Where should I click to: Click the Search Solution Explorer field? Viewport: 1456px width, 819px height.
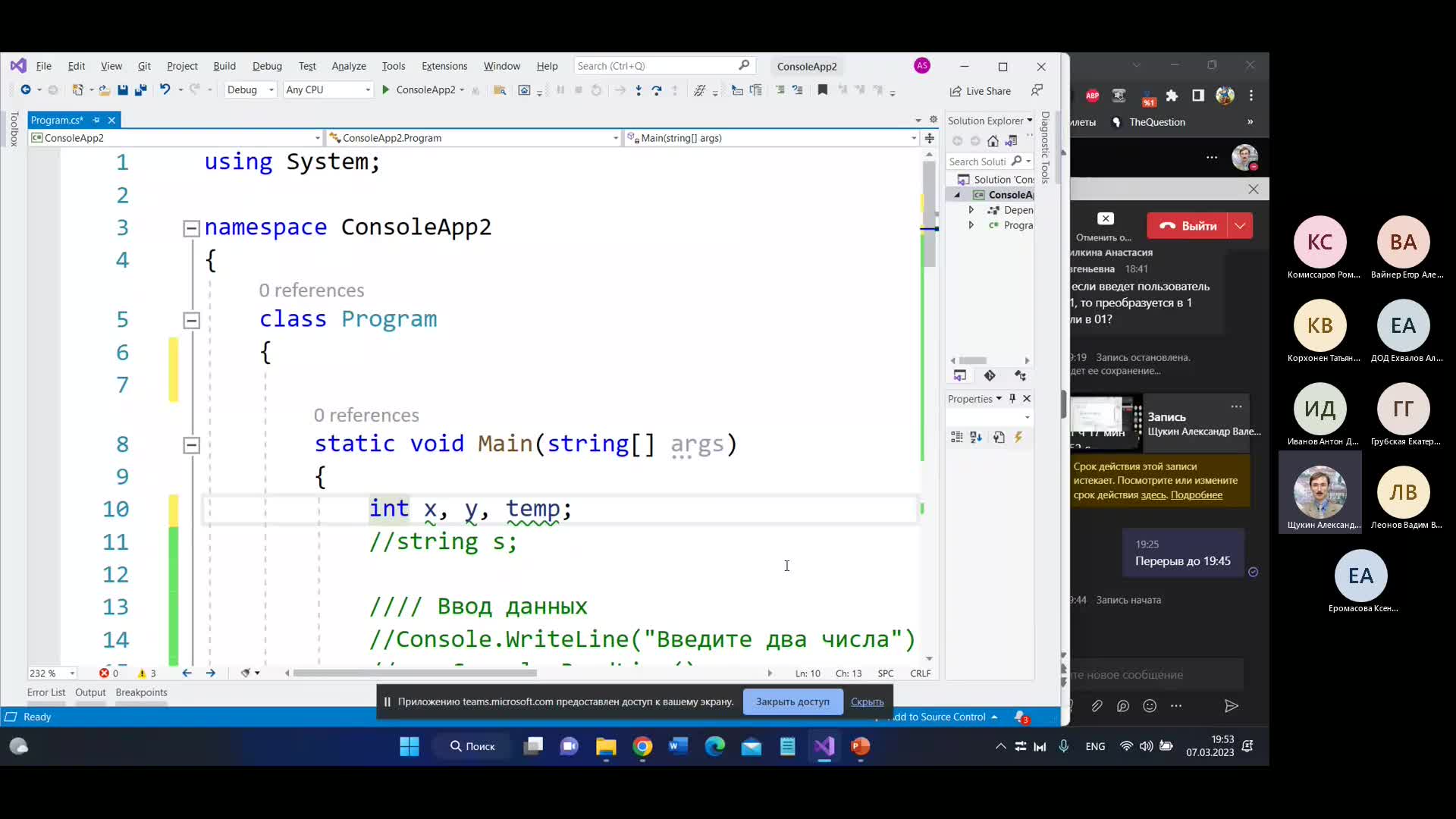(989, 162)
